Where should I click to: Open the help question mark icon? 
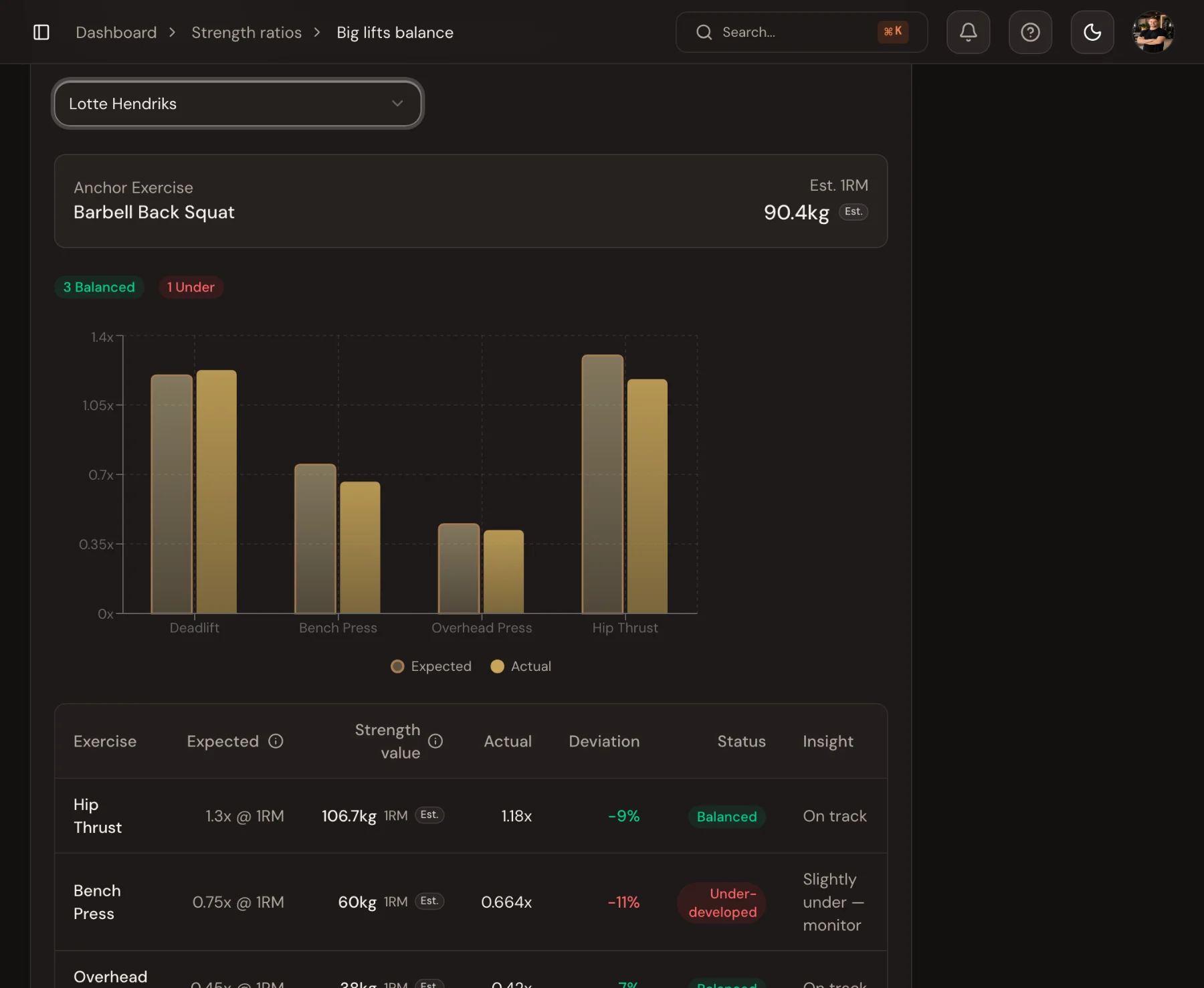pyautogui.click(x=1030, y=32)
